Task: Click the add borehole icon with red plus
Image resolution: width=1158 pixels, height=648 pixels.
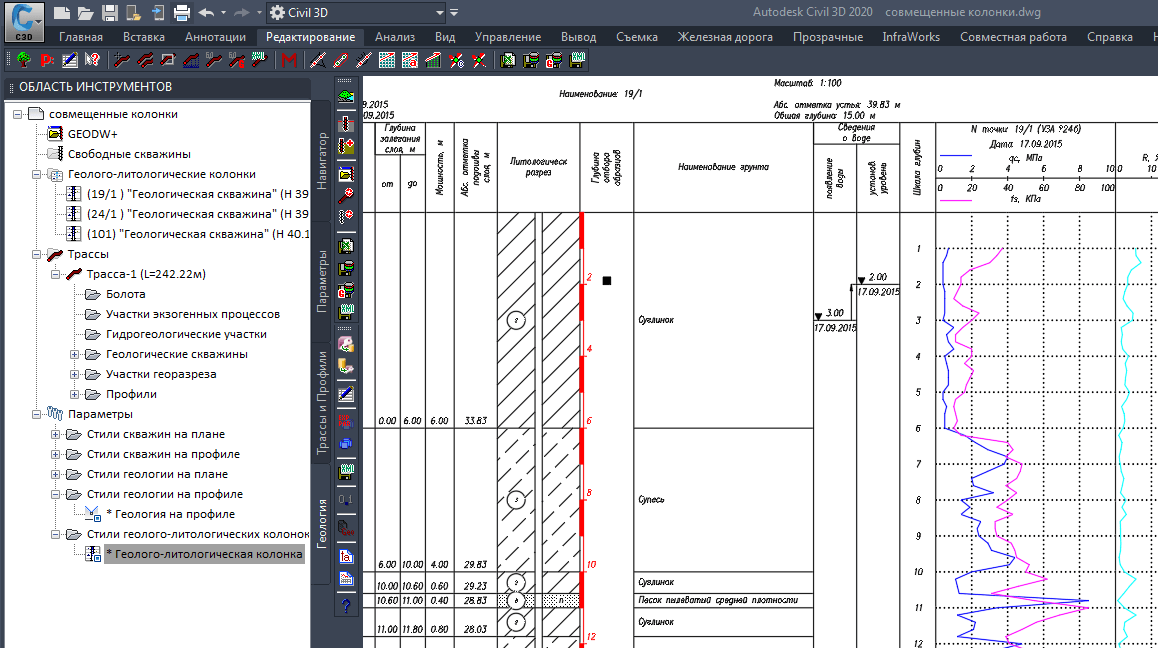Action: coord(346,146)
